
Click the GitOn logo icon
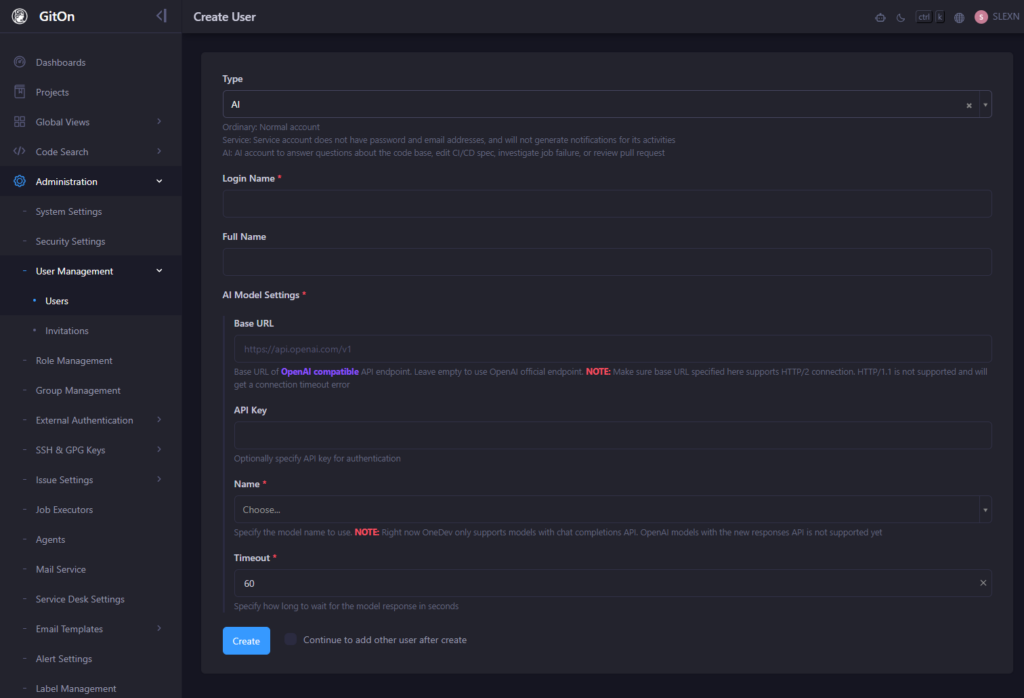(x=19, y=16)
